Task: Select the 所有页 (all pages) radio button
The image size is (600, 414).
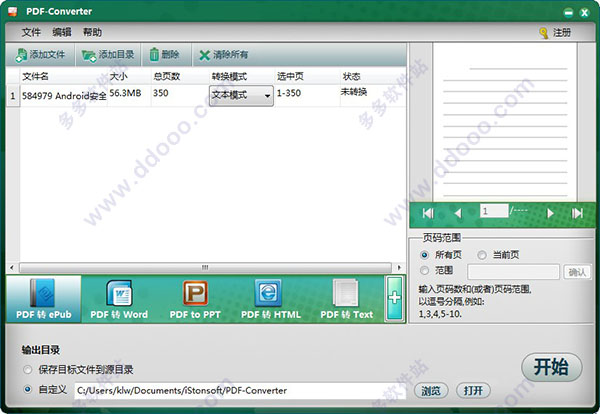Action: (424, 255)
